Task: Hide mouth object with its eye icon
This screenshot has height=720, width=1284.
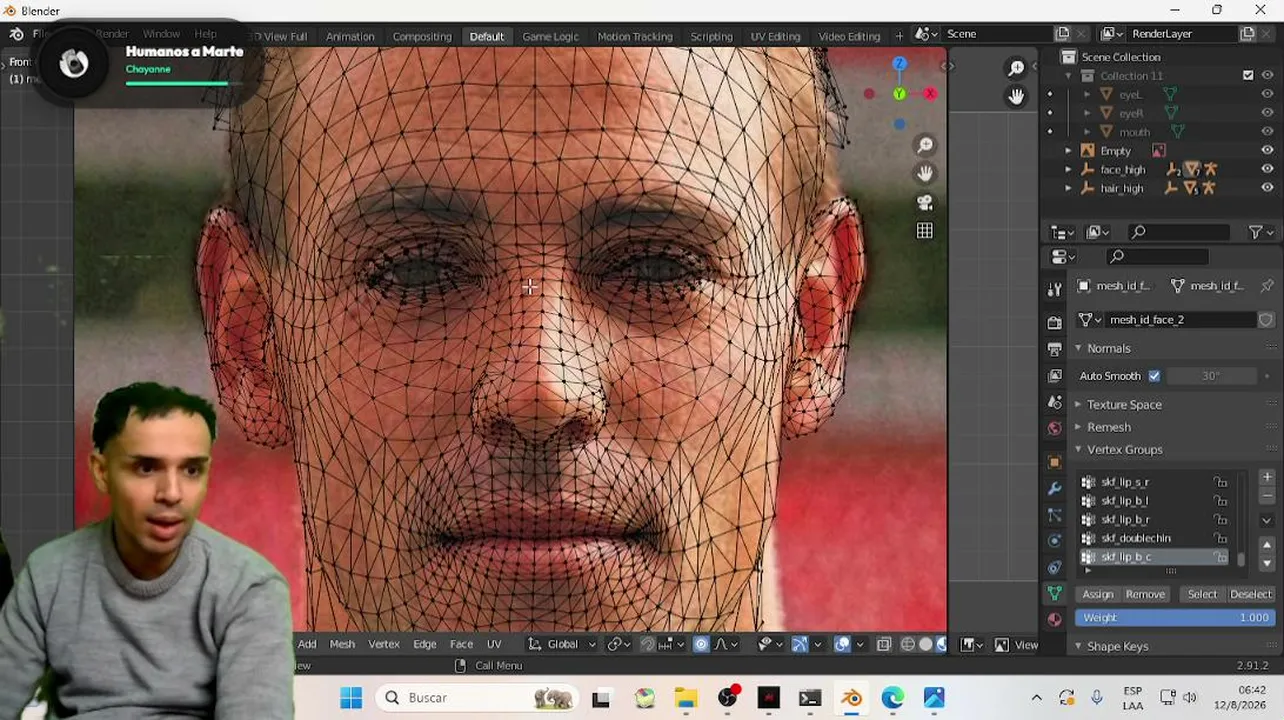Action: click(x=1267, y=132)
